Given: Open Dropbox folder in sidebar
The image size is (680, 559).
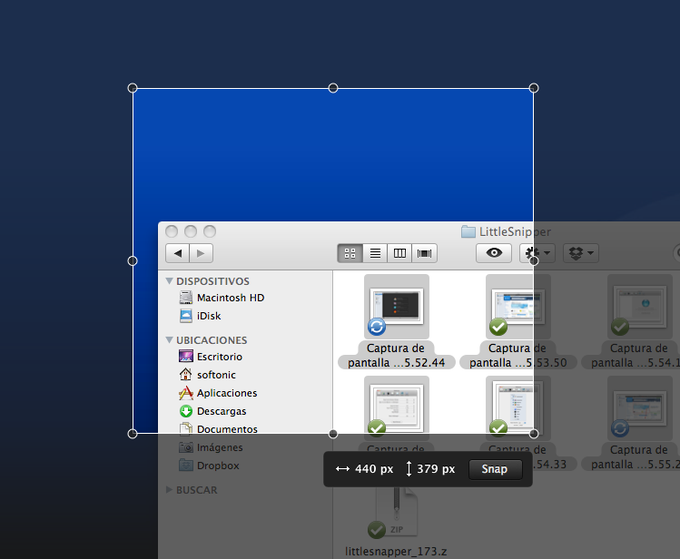Looking at the screenshot, I should 209,465.
